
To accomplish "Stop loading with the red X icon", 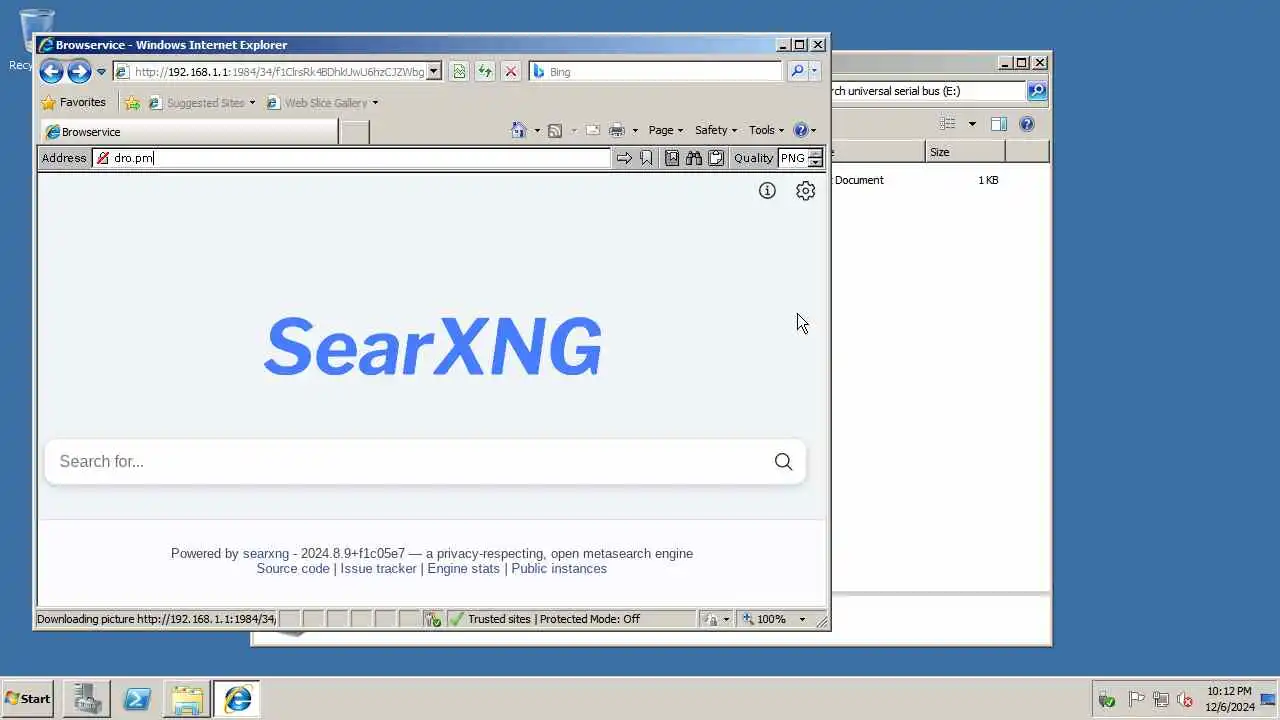I will pos(511,71).
